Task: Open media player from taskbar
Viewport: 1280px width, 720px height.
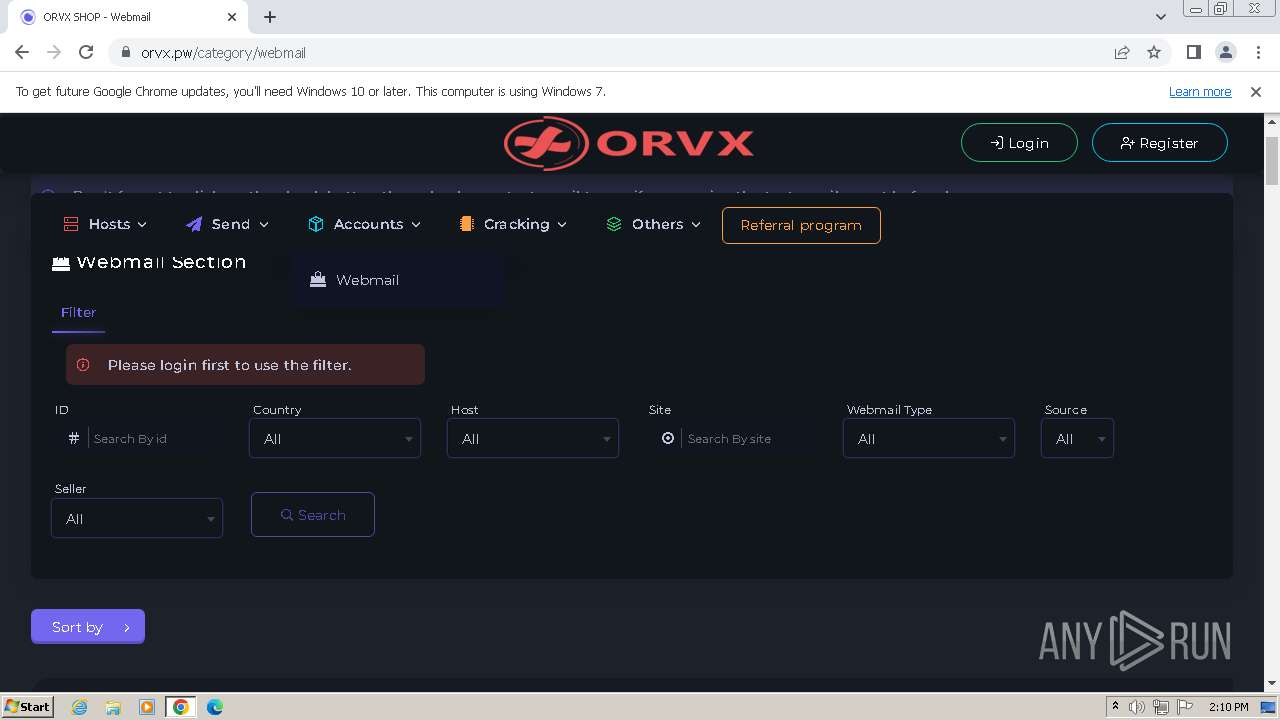Action: pyautogui.click(x=147, y=707)
